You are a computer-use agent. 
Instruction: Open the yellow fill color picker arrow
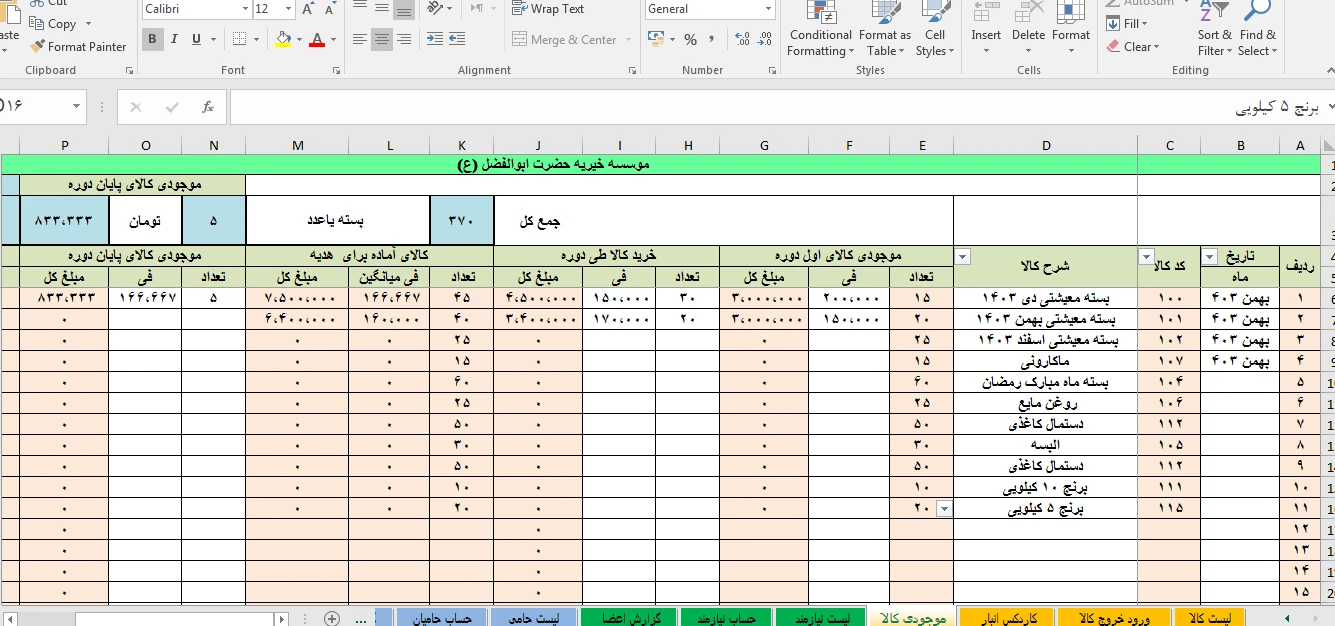299,40
